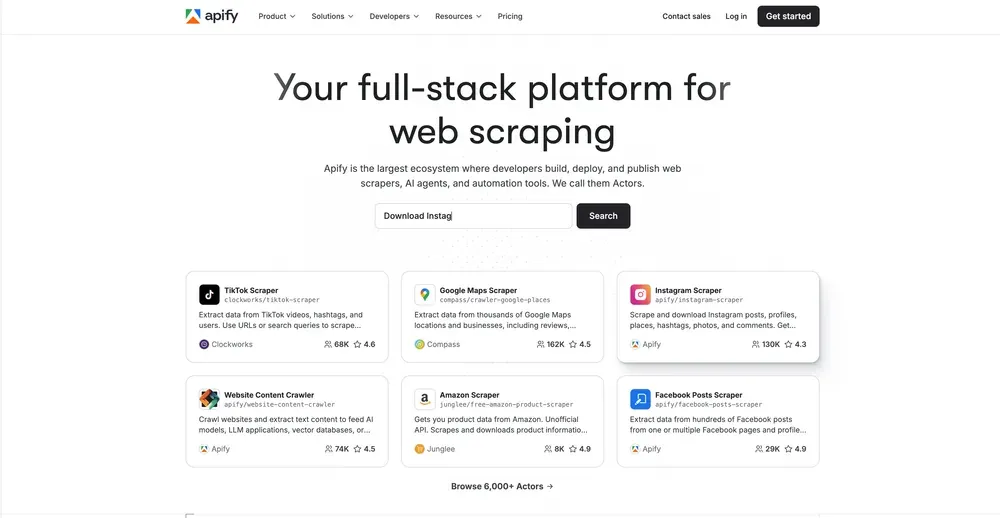Screen dimensions: 1000x518
Task: Click the Amazon Scraper description text
Action: 501,425
